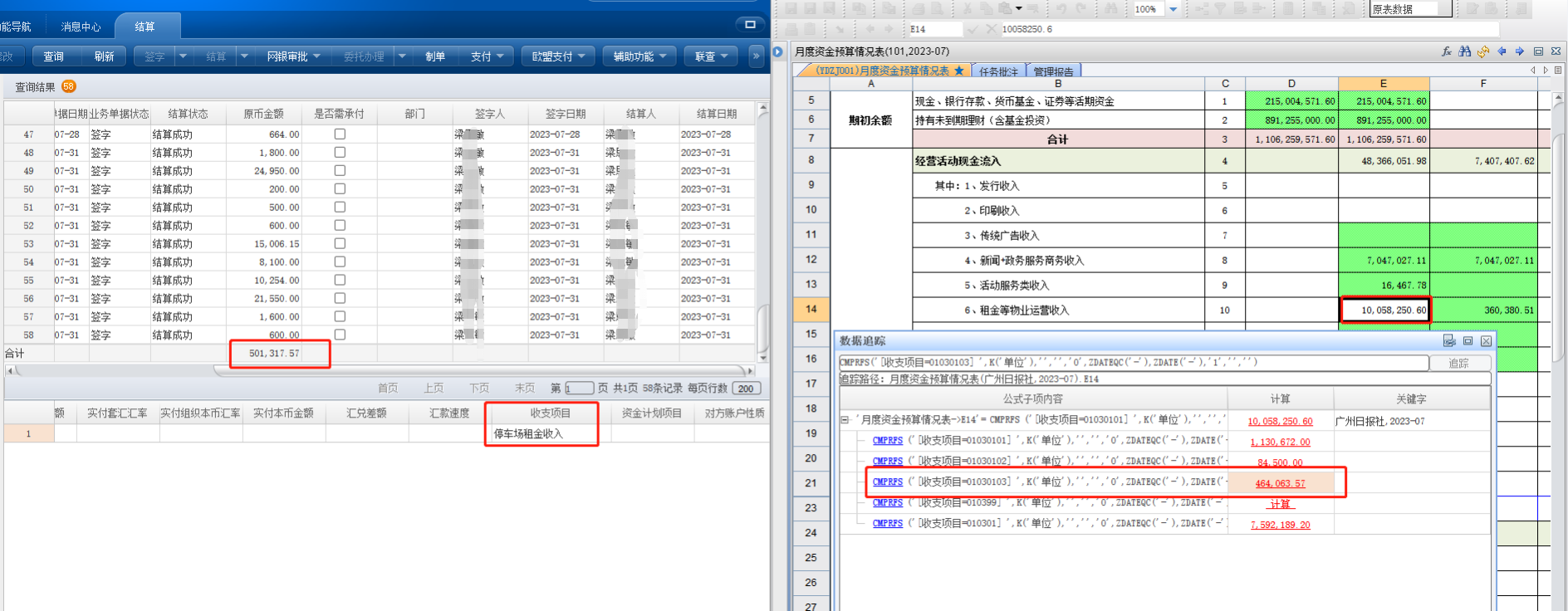The height and width of the screenshot is (611, 1568).
Task: Click the 每页行数 200 input field
Action: [747, 389]
